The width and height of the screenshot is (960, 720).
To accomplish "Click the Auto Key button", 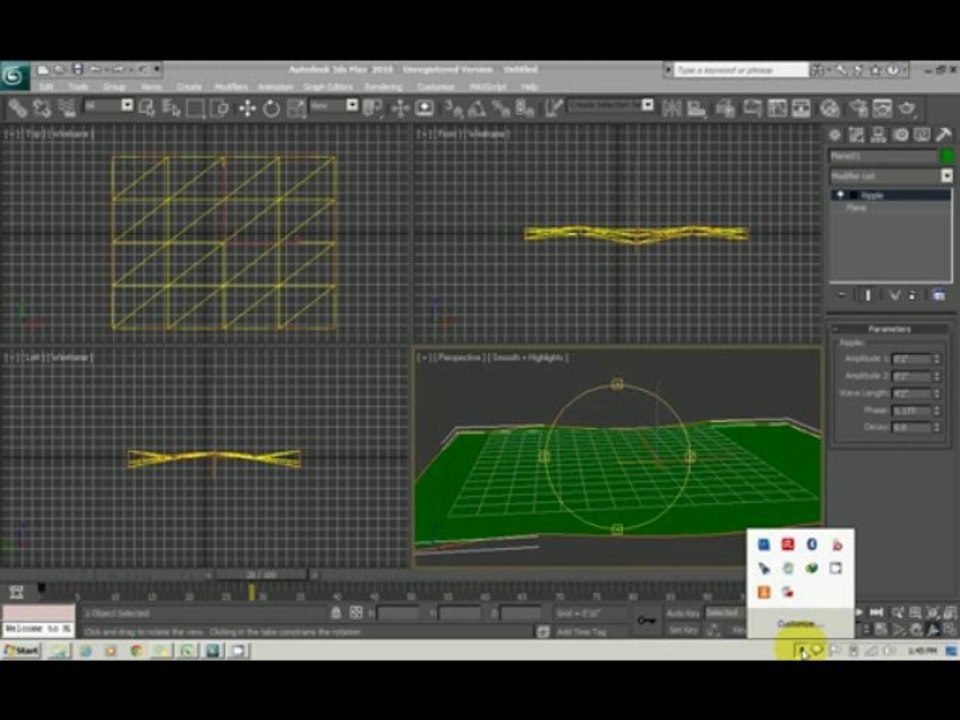I will pos(683,613).
